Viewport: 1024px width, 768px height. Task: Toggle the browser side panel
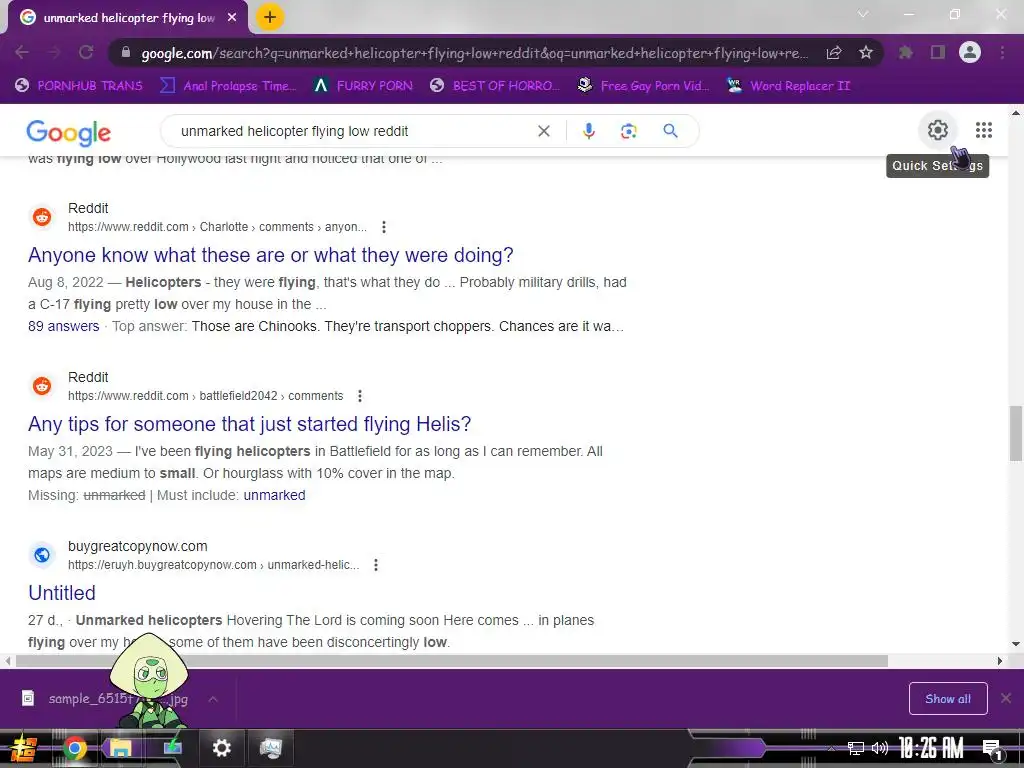point(938,52)
